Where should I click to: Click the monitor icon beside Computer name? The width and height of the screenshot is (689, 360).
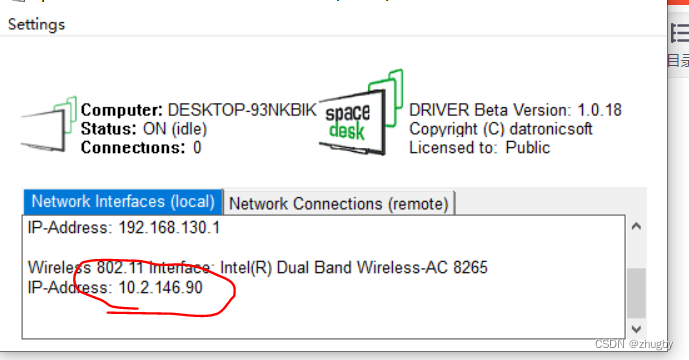49,124
